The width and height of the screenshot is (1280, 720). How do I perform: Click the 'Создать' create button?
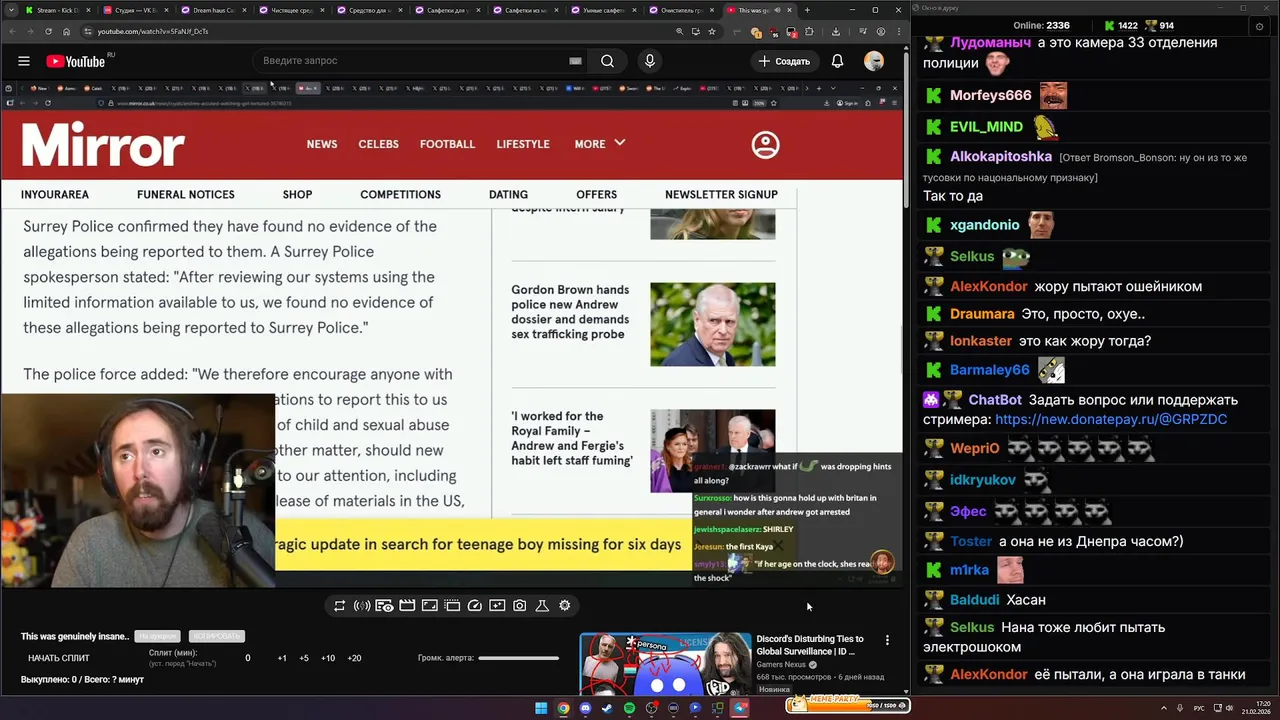(784, 61)
